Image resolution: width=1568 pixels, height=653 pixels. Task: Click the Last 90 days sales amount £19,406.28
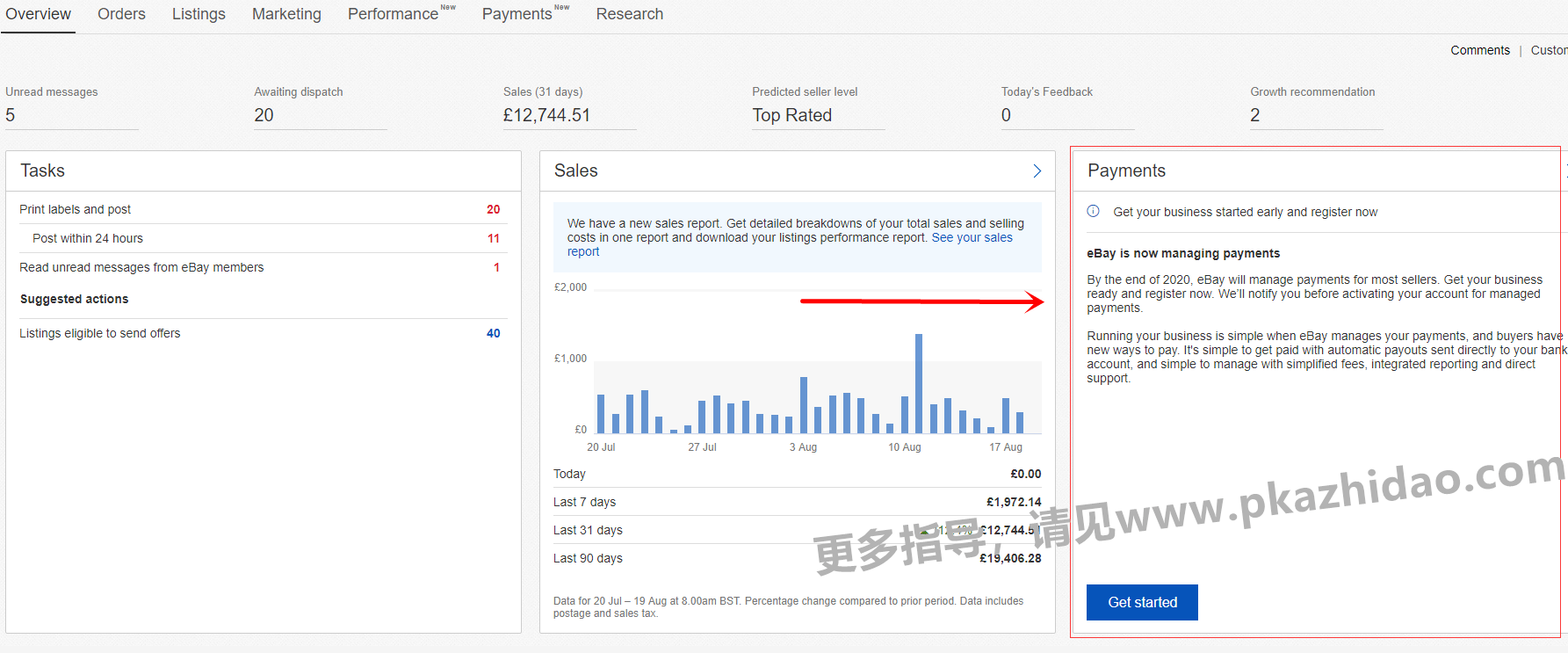tap(1010, 558)
